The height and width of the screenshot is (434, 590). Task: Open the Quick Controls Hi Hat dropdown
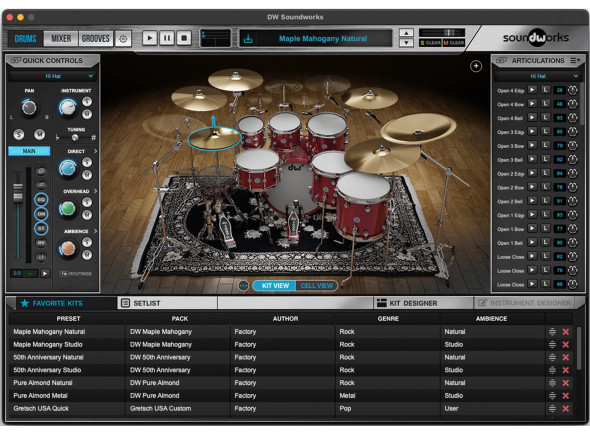[53, 76]
